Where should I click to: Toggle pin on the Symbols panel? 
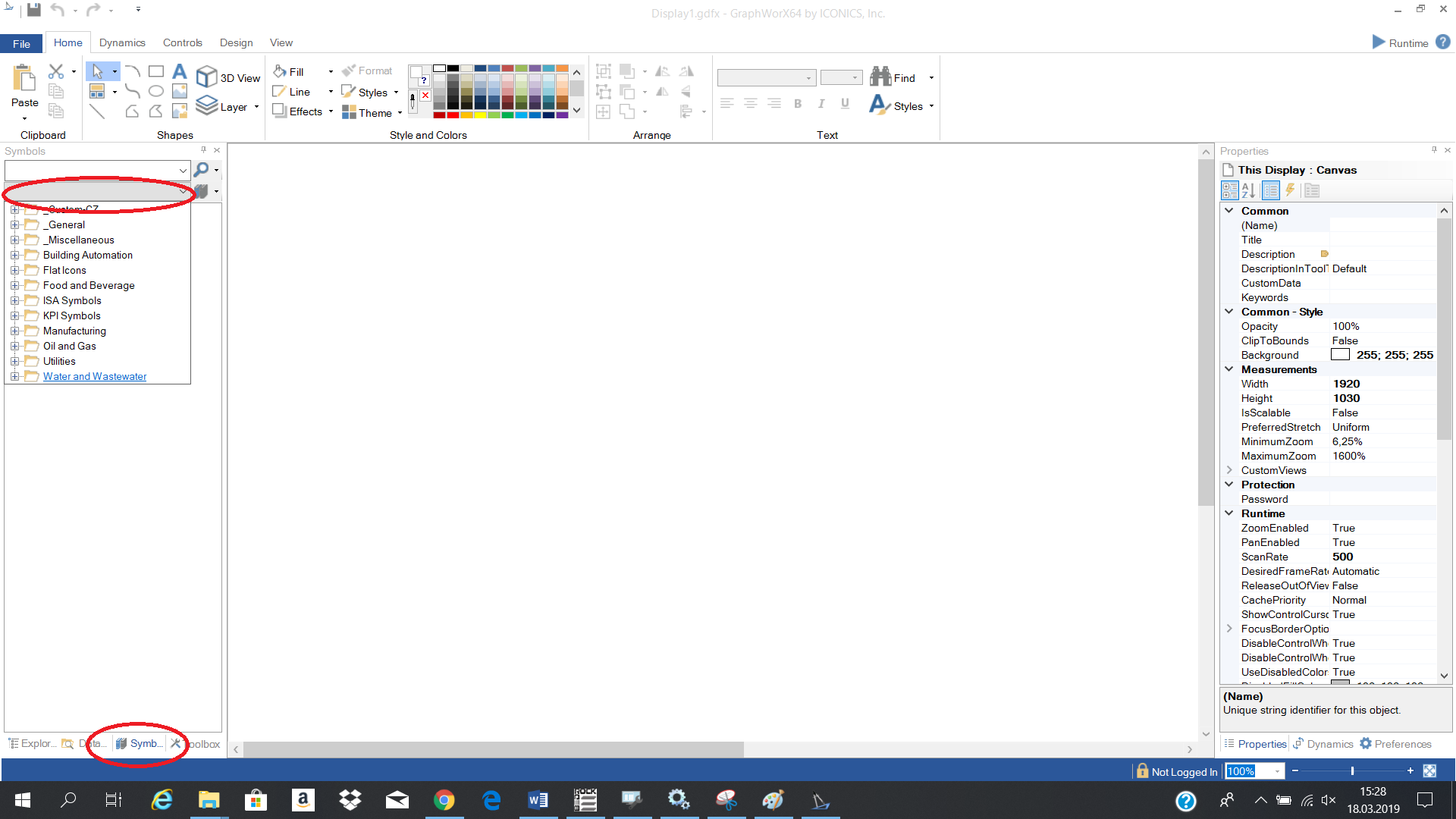pyautogui.click(x=203, y=150)
